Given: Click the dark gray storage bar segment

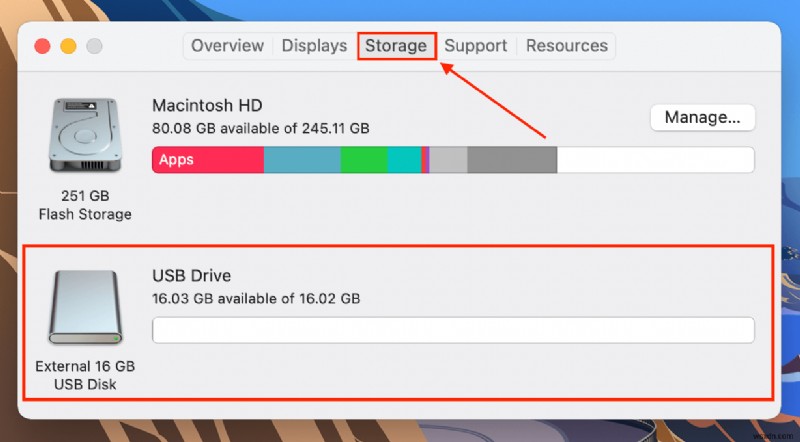Looking at the screenshot, I should point(512,160).
